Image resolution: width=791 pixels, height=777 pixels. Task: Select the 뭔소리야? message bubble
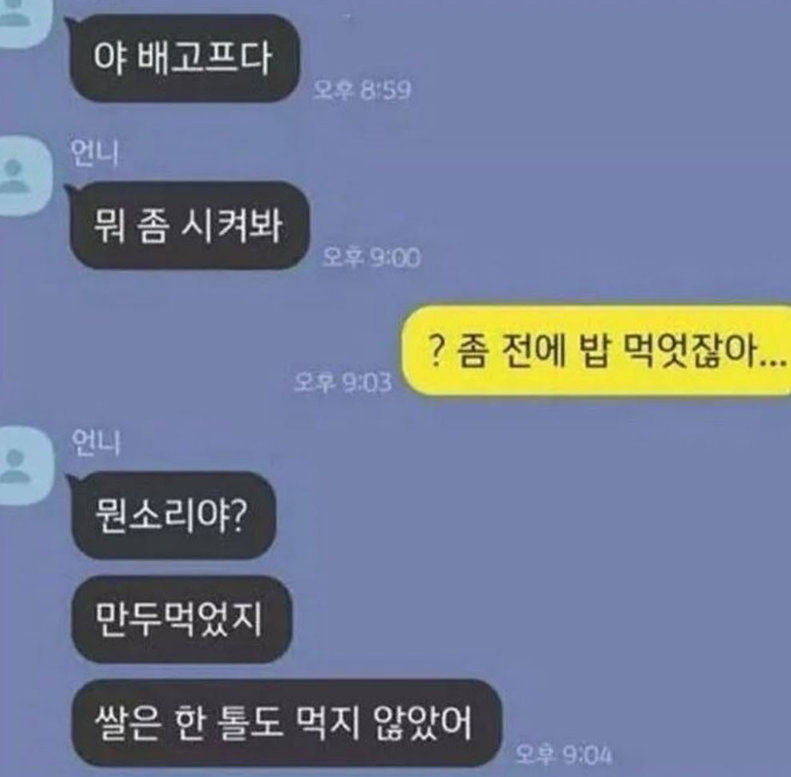[174, 515]
